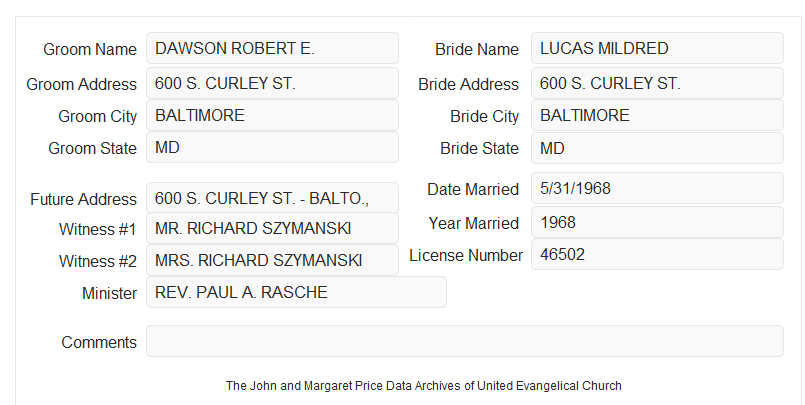Select the empty Comments field
The height and width of the screenshot is (405, 805).
465,341
